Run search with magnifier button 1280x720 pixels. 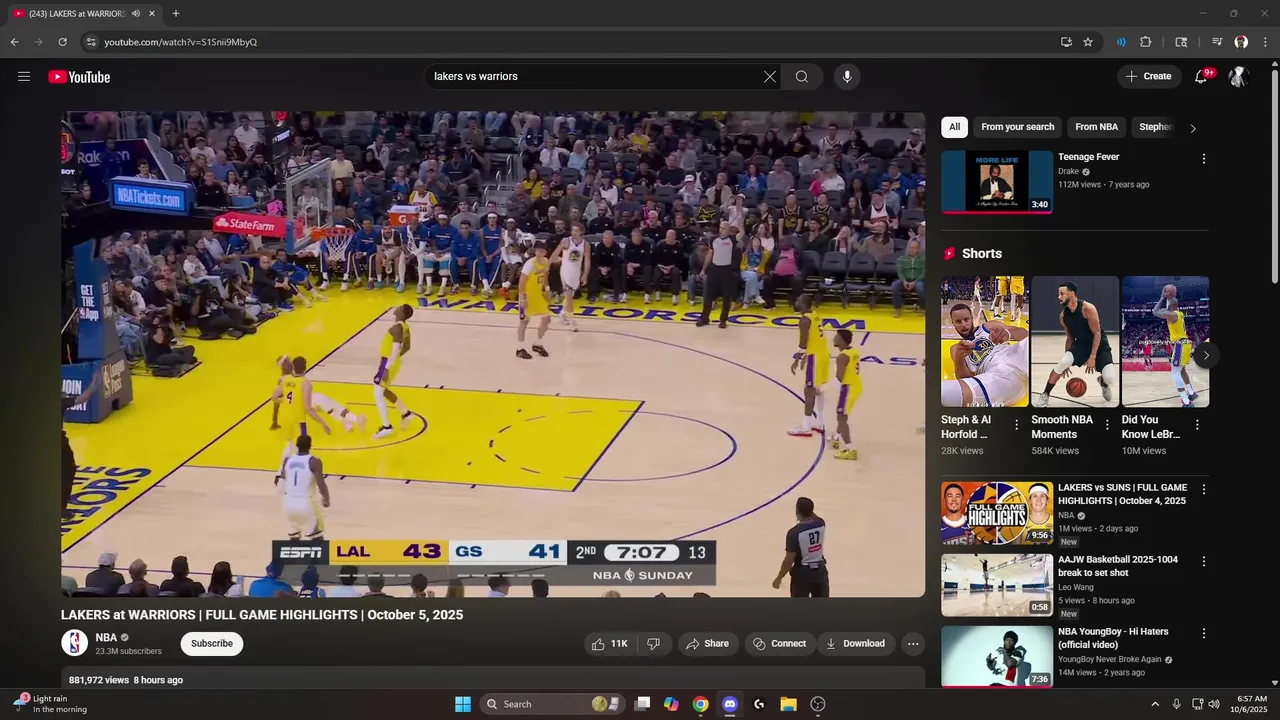click(802, 77)
